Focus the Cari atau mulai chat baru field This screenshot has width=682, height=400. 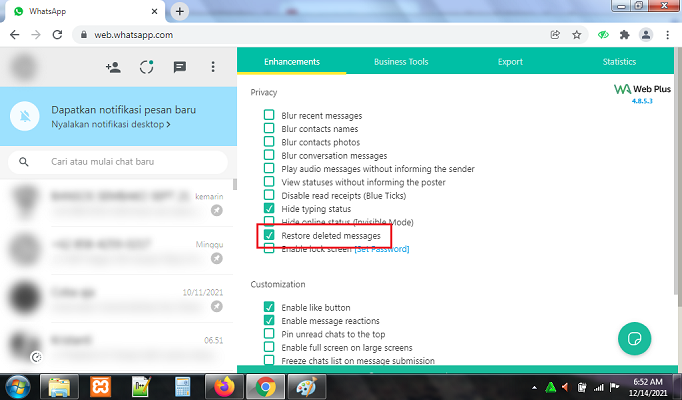pyautogui.click(x=118, y=162)
